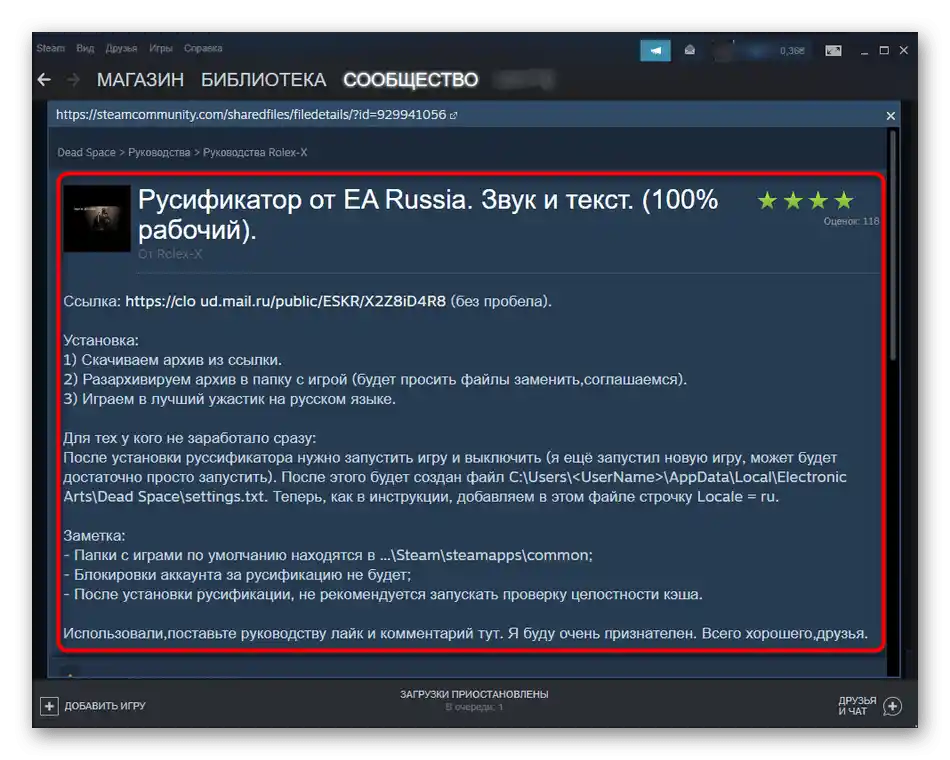Click the steamcommunity.com page URL

coord(251,115)
